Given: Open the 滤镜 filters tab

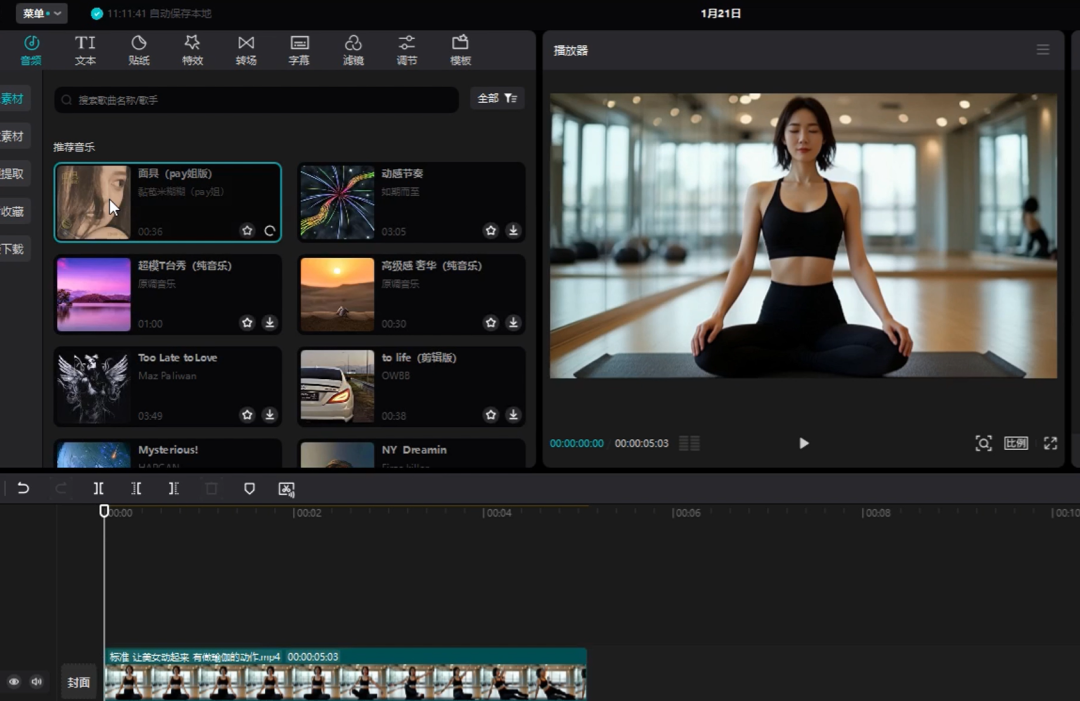Looking at the screenshot, I should (353, 50).
